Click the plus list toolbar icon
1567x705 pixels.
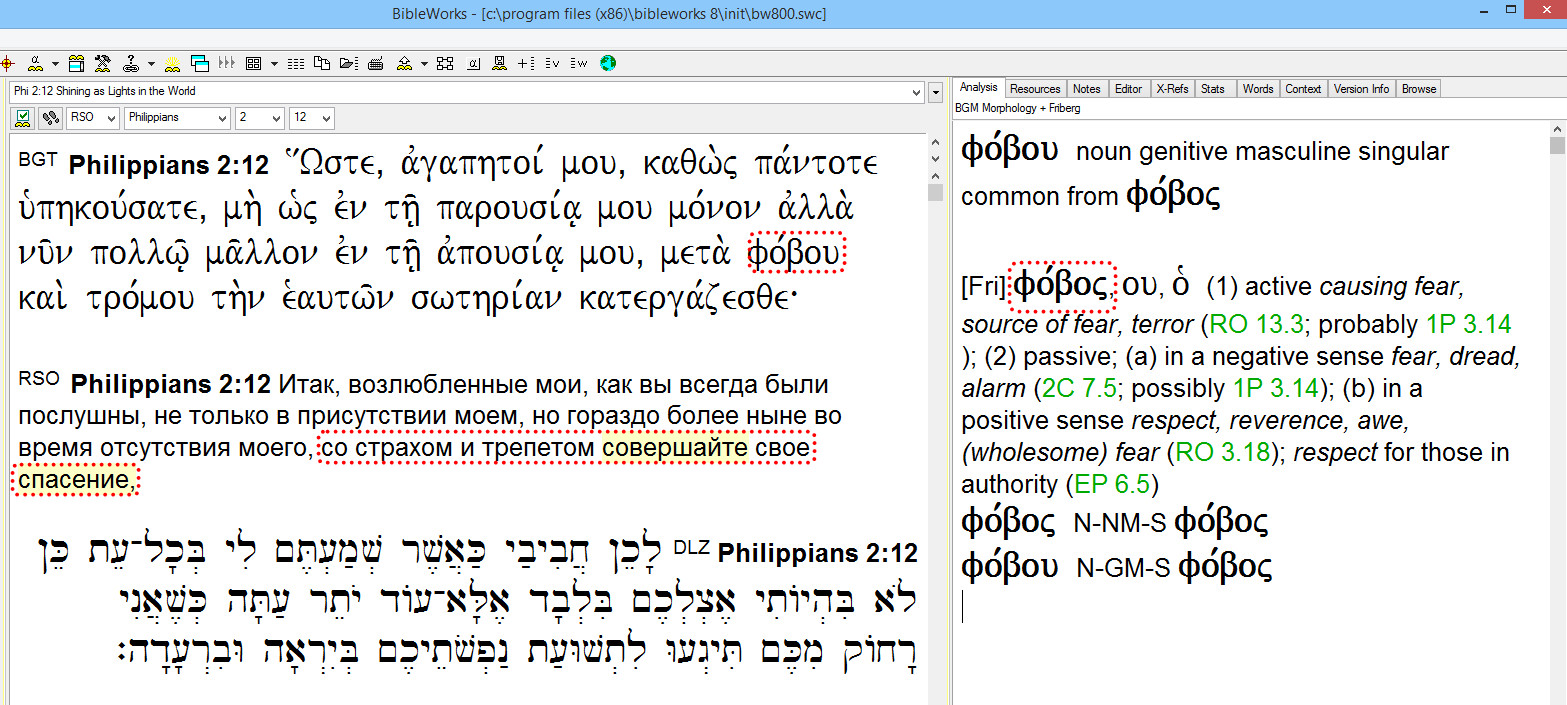tap(524, 63)
